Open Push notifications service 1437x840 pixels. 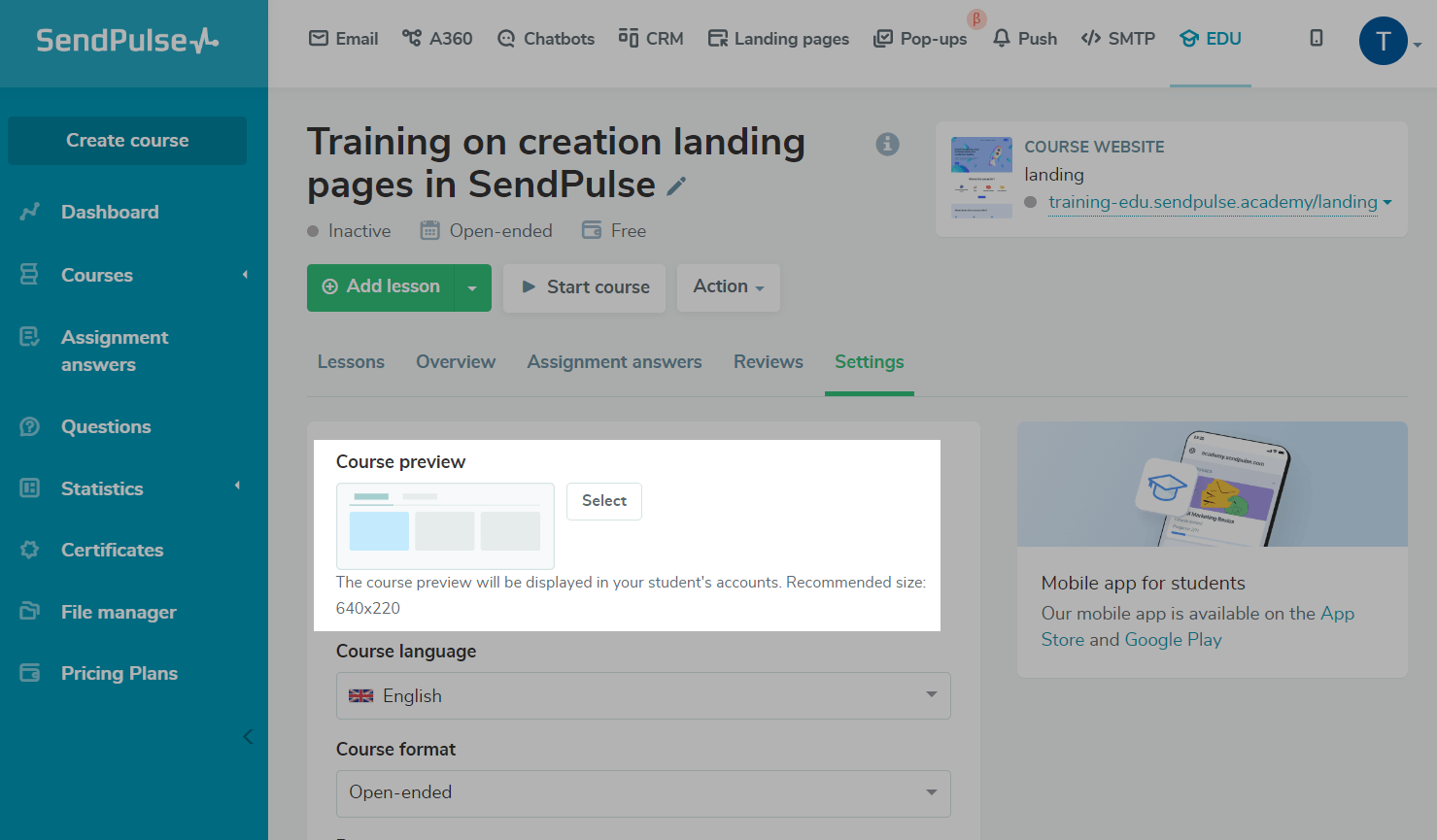(x=1025, y=39)
